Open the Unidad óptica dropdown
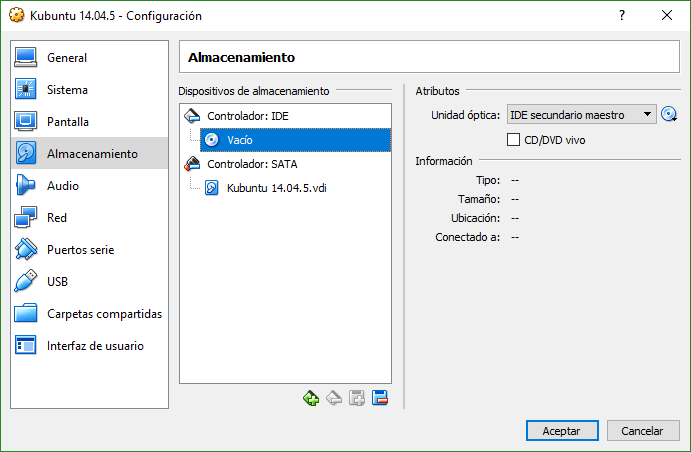The height and width of the screenshot is (452, 691). (x=581, y=115)
